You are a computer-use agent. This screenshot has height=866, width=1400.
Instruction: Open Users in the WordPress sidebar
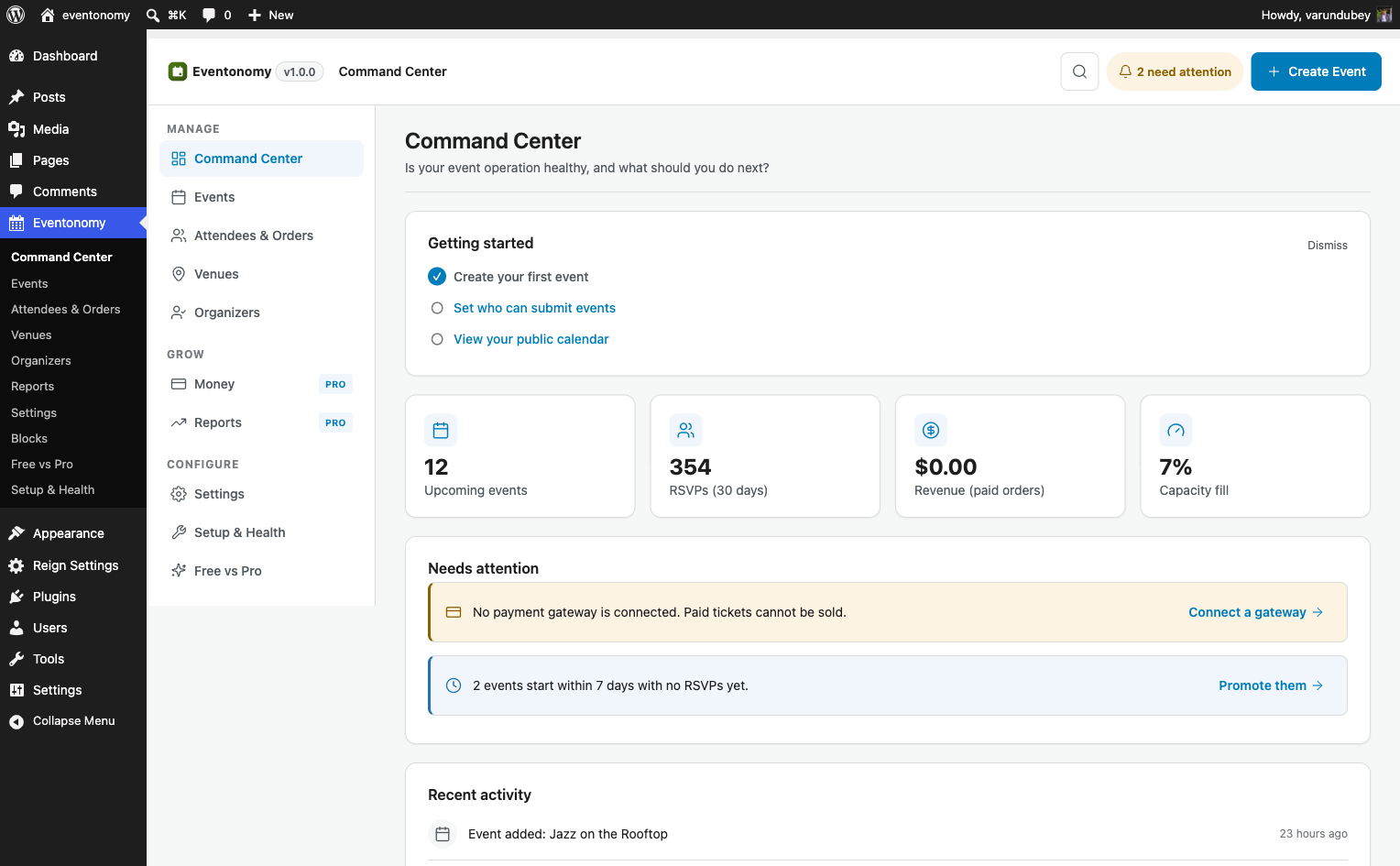[73, 628]
